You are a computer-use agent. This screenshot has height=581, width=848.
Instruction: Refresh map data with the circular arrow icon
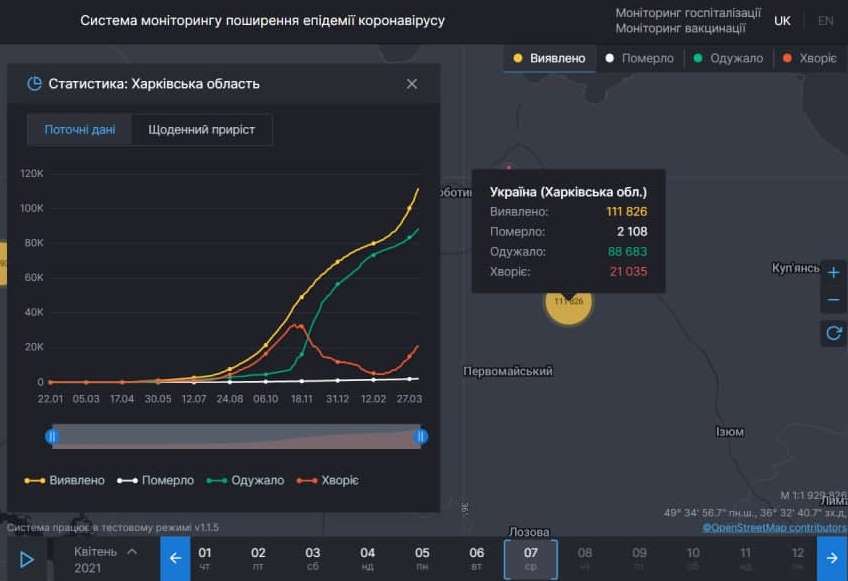(834, 333)
